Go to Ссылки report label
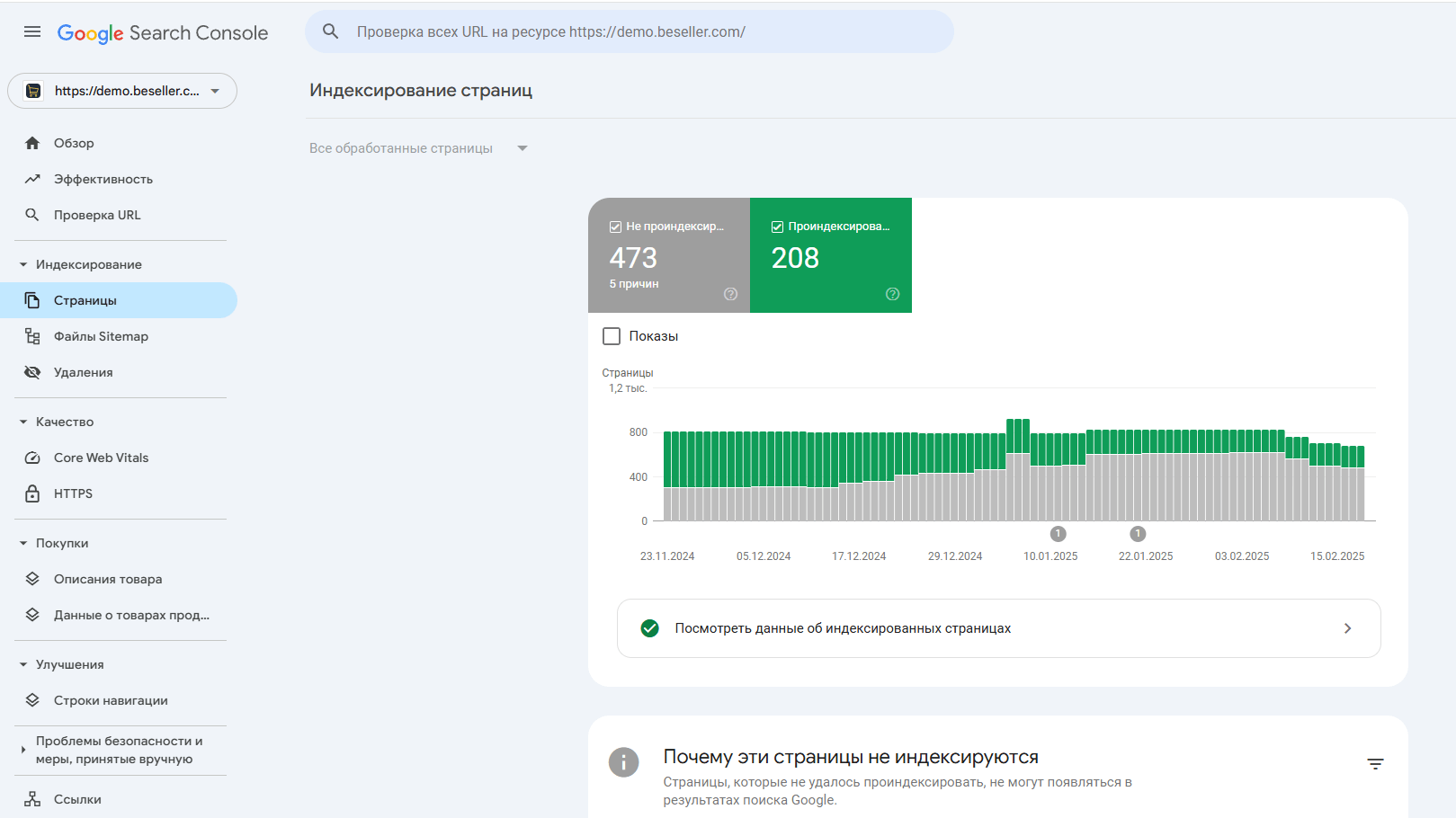The height and width of the screenshot is (818, 1456). [77, 799]
